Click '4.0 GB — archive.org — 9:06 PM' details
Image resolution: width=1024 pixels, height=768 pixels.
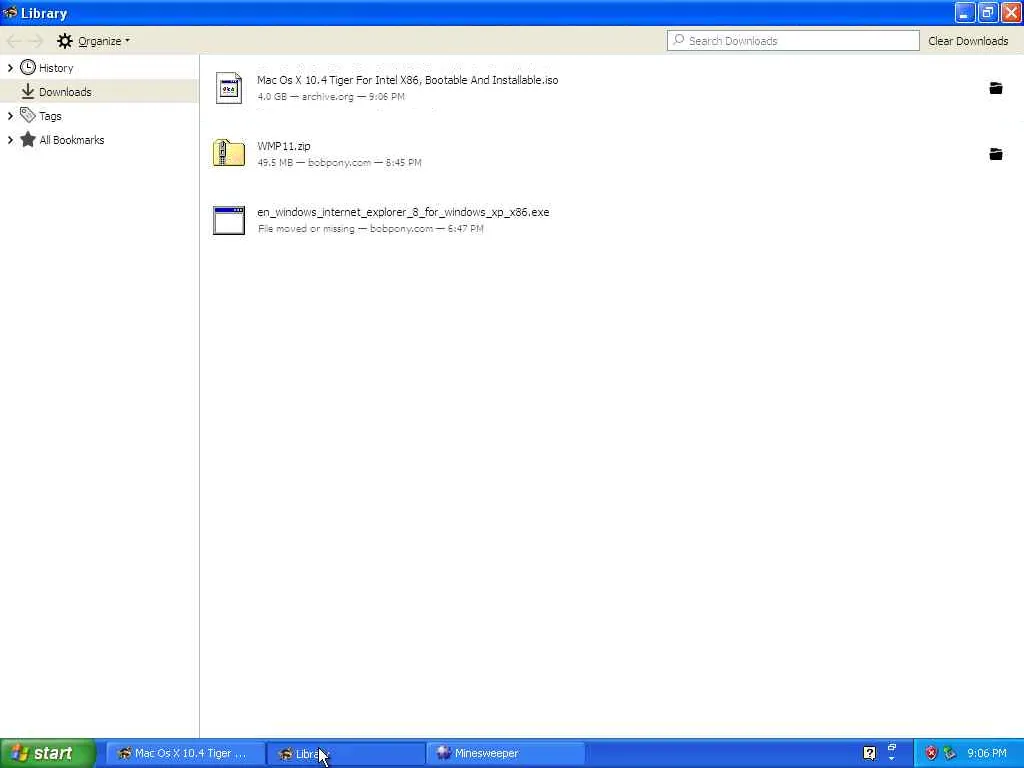(x=330, y=97)
